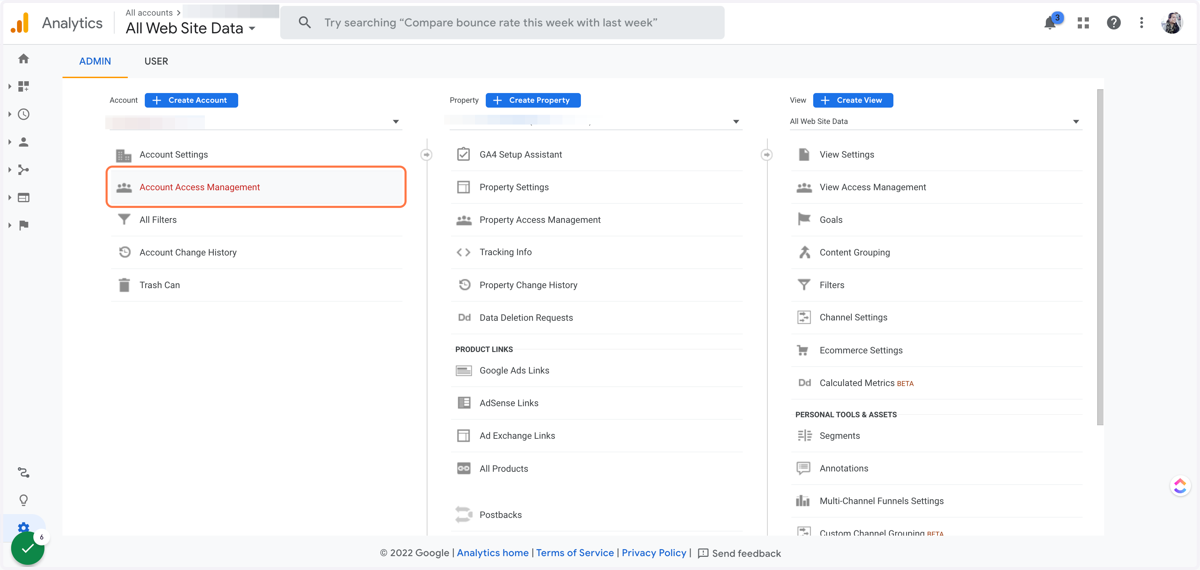Expand the Property selector dropdown
This screenshot has height=570, width=1200.
click(x=594, y=122)
